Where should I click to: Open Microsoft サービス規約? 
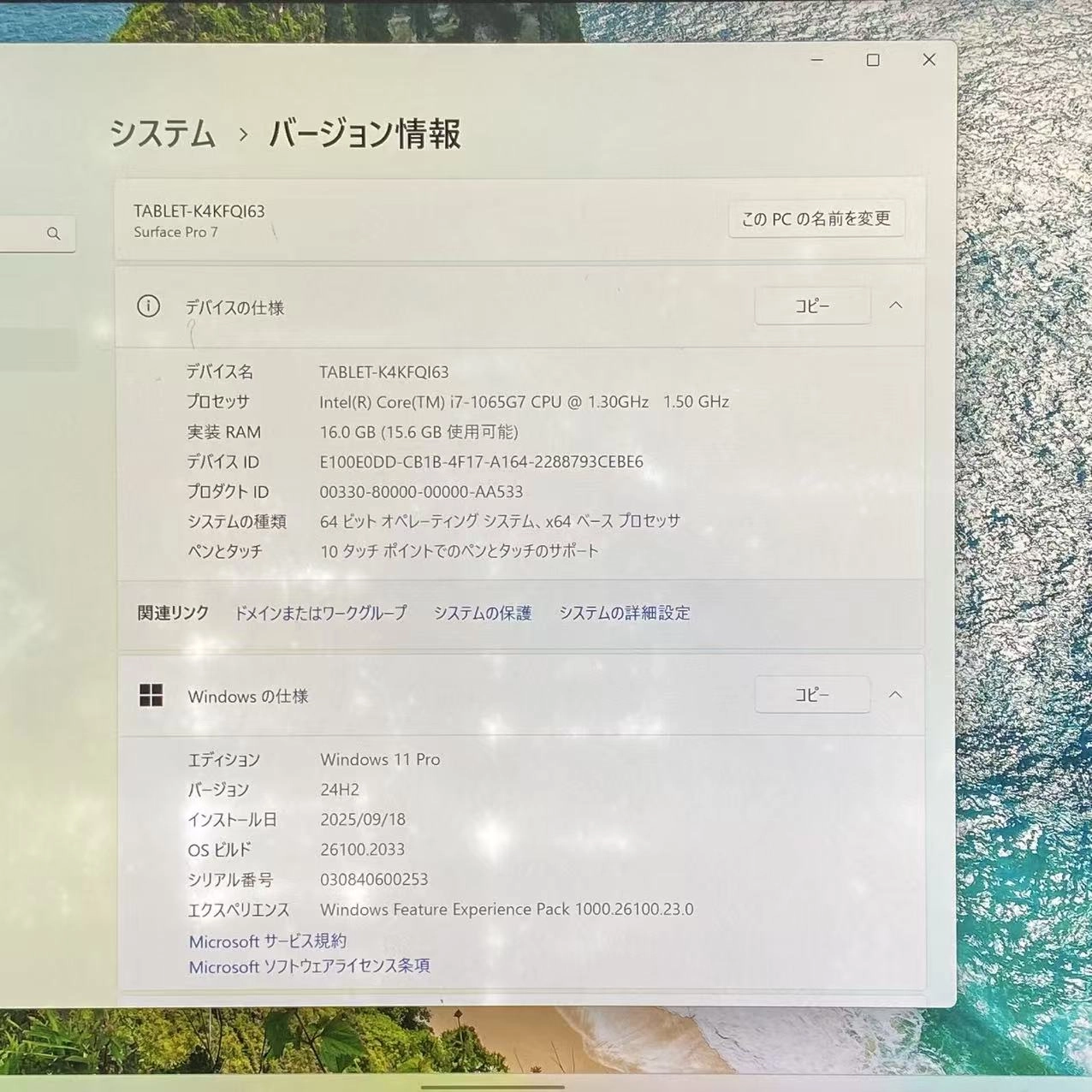point(267,941)
